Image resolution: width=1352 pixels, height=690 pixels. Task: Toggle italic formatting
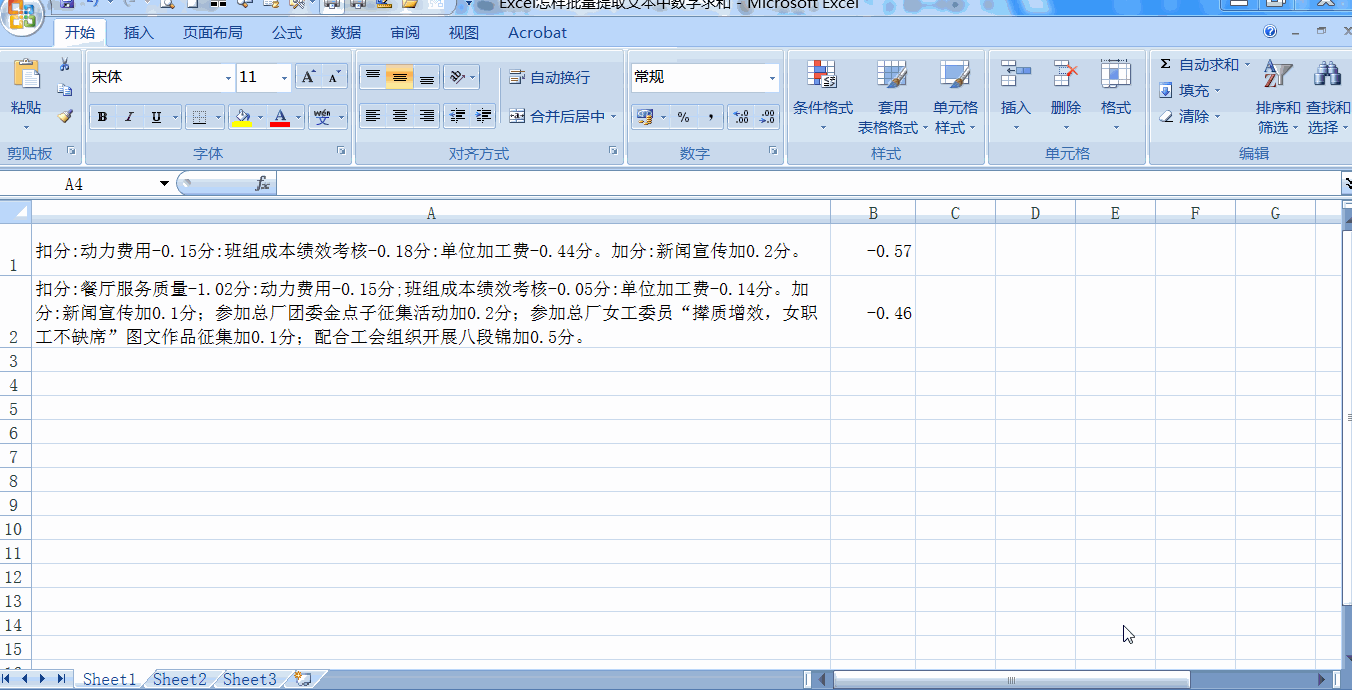click(130, 116)
